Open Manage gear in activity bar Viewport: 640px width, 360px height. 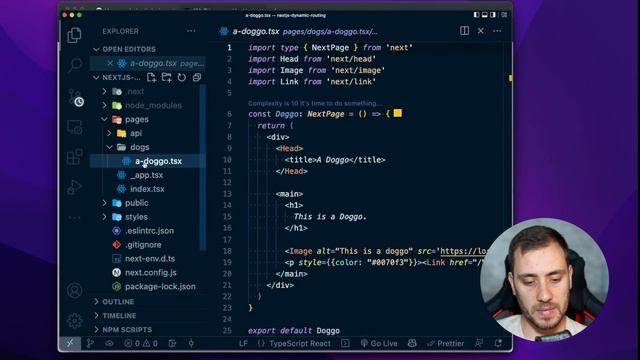(x=75, y=321)
